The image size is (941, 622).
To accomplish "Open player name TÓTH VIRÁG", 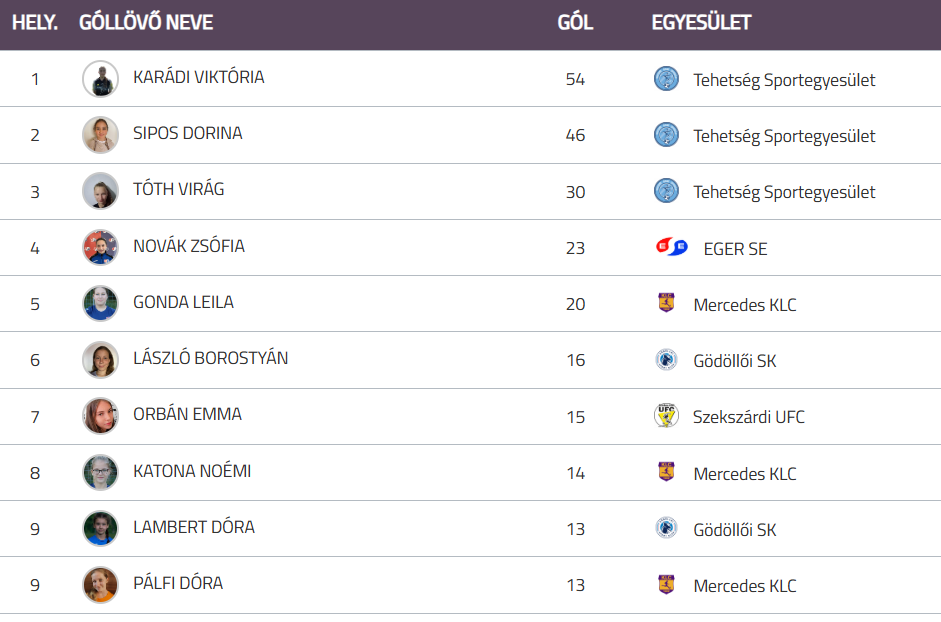I will (178, 189).
